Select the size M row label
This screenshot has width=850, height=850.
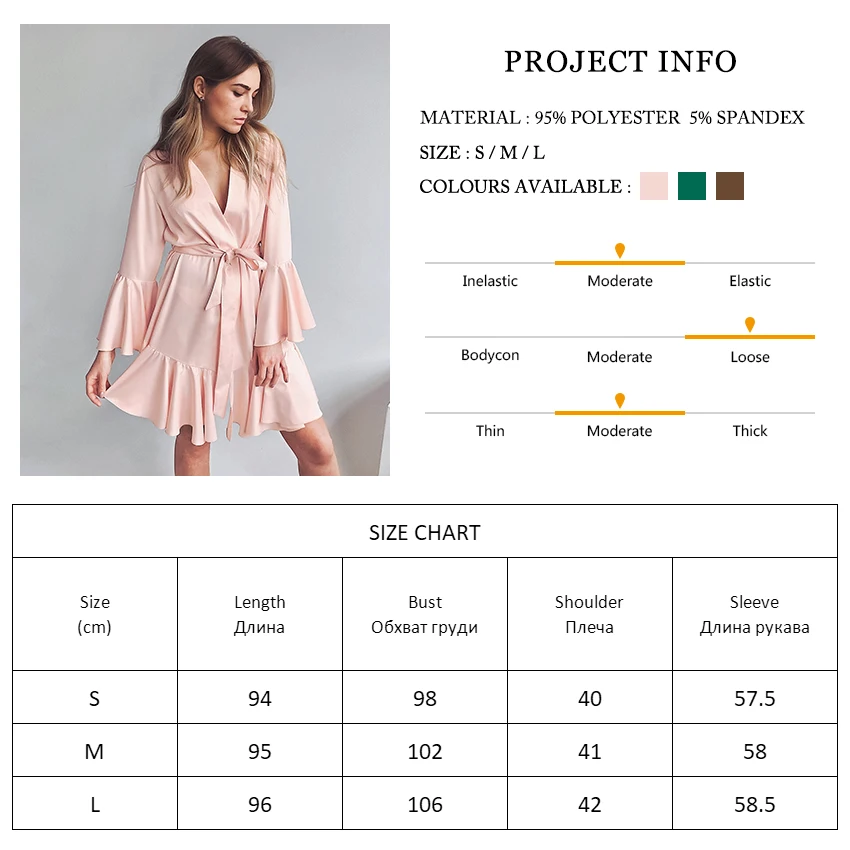coord(94,751)
